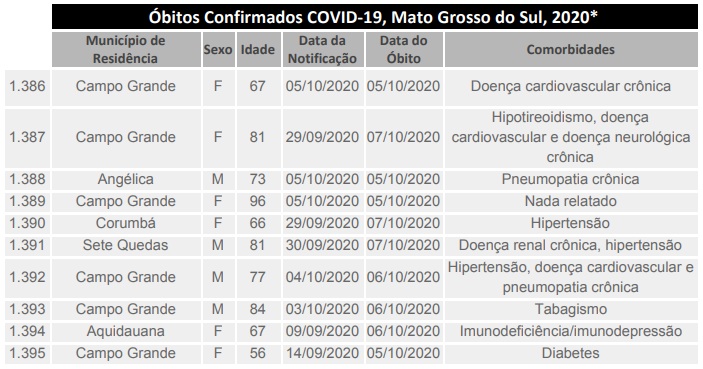Click row number 1.395
Viewport: 703px width, 369px height.
[x=27, y=353]
